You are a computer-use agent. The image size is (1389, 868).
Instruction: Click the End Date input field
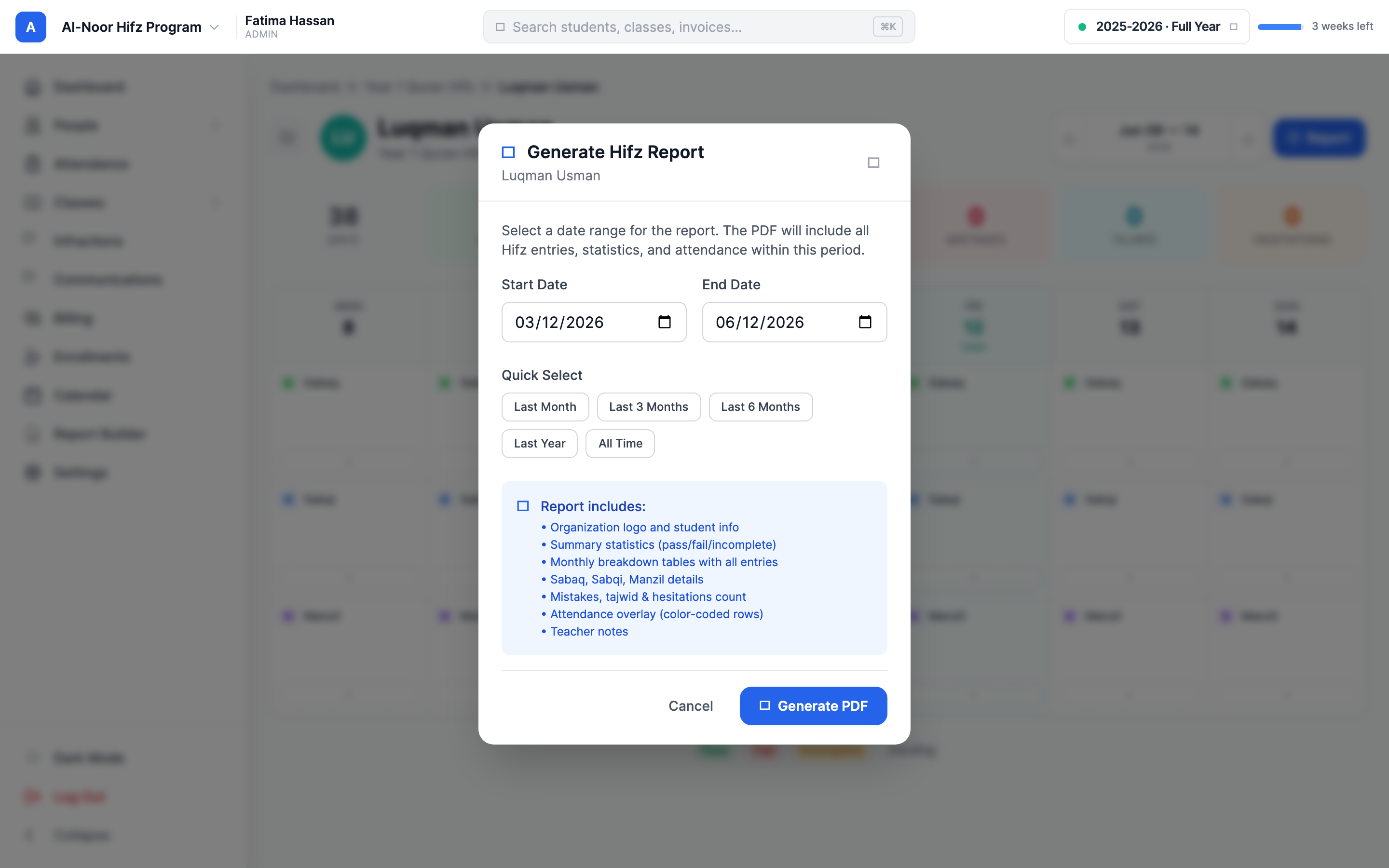click(794, 322)
